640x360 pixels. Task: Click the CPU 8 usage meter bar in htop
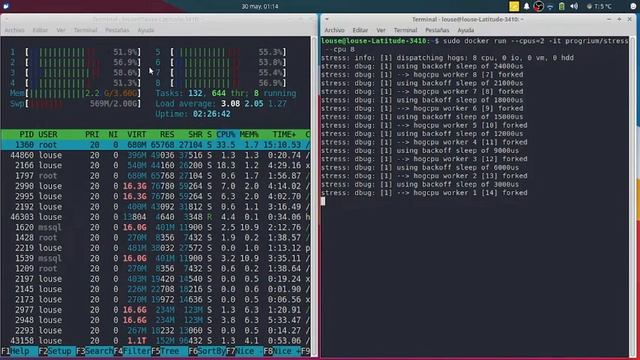[229, 83]
